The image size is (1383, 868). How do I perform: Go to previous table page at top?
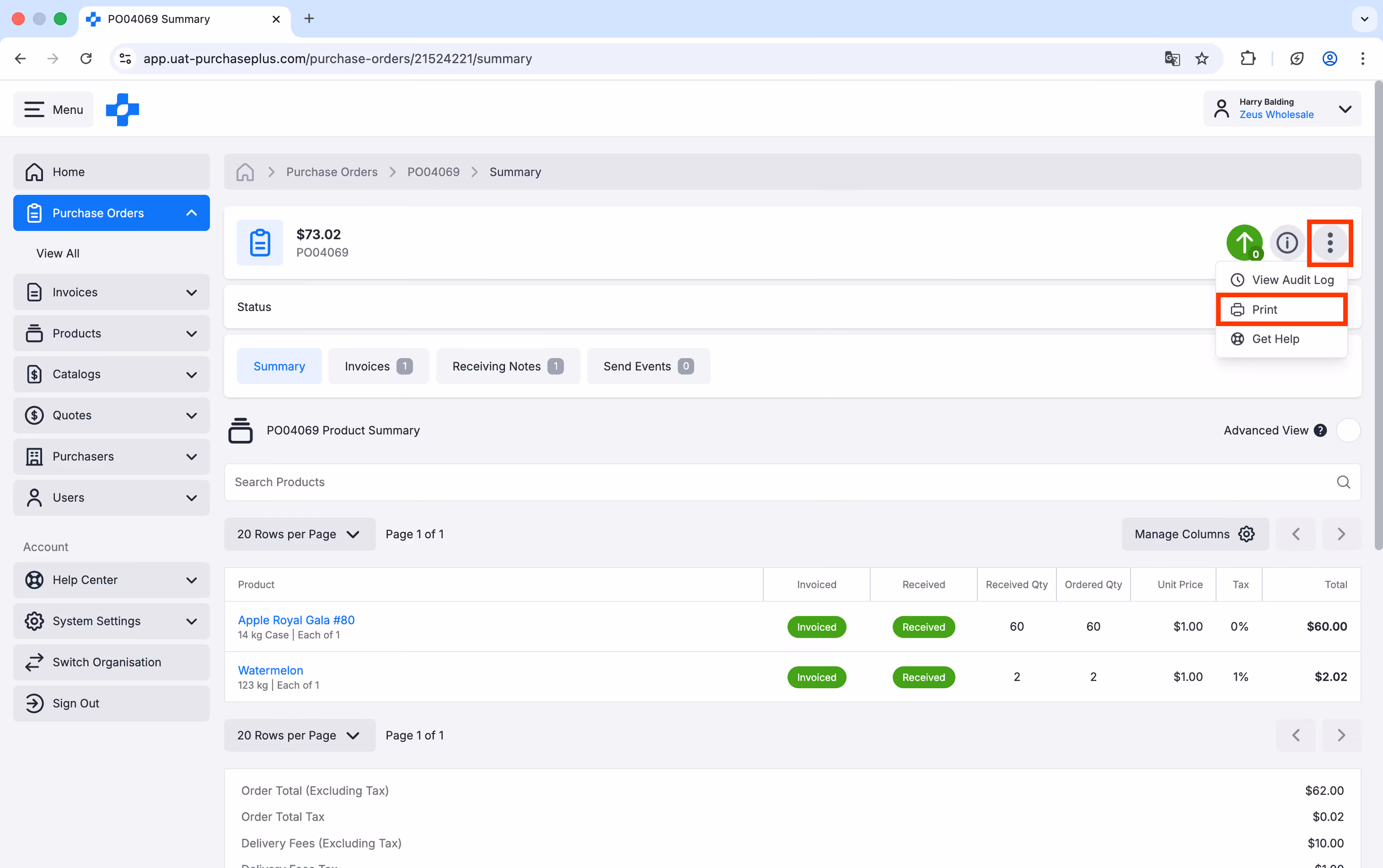click(x=1295, y=535)
